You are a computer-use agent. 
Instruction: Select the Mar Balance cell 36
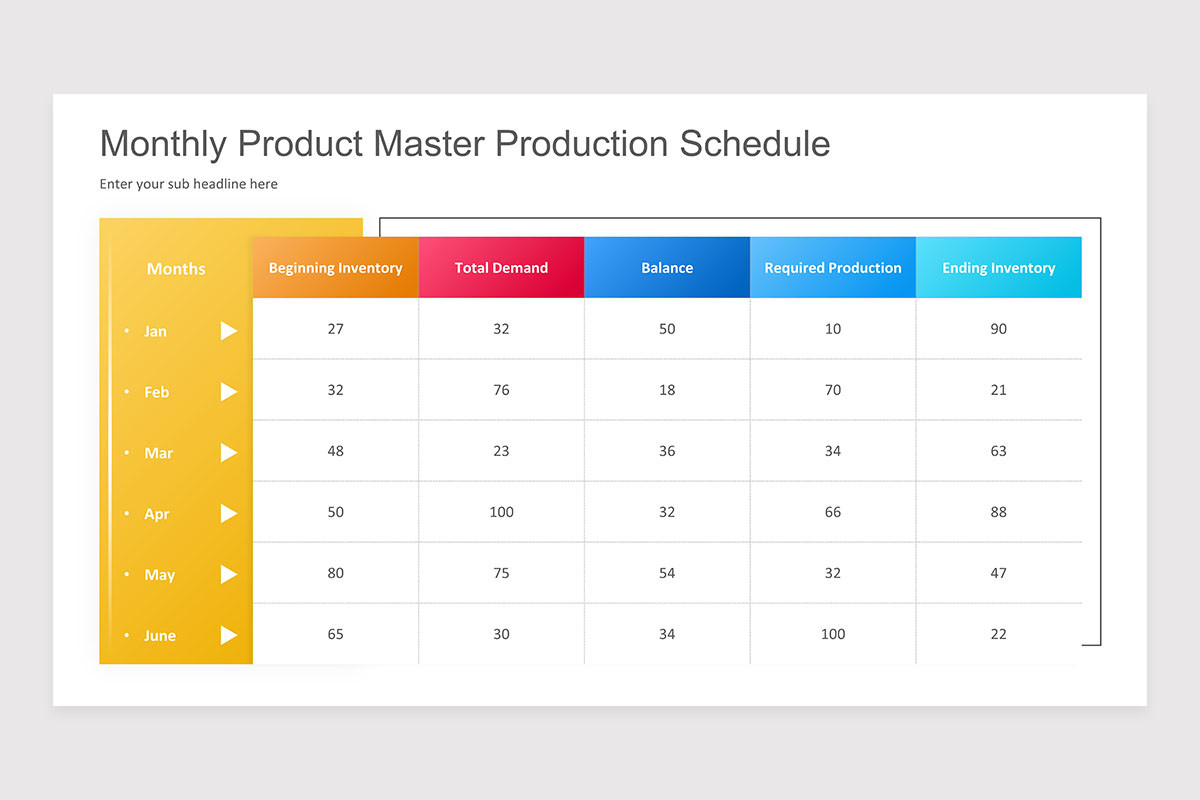click(667, 451)
